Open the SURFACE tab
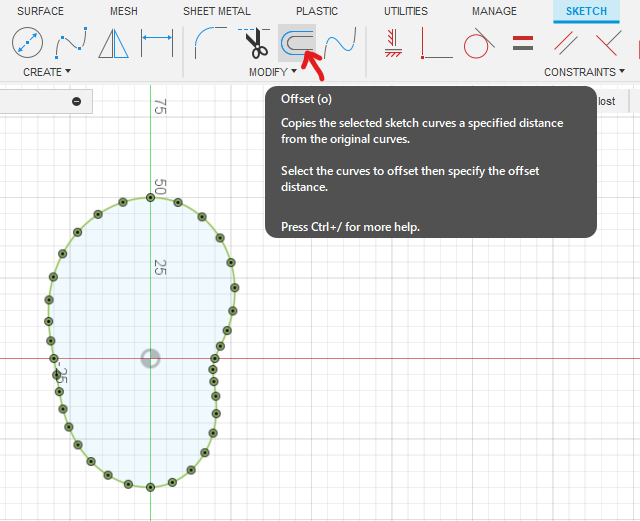 pyautogui.click(x=40, y=12)
